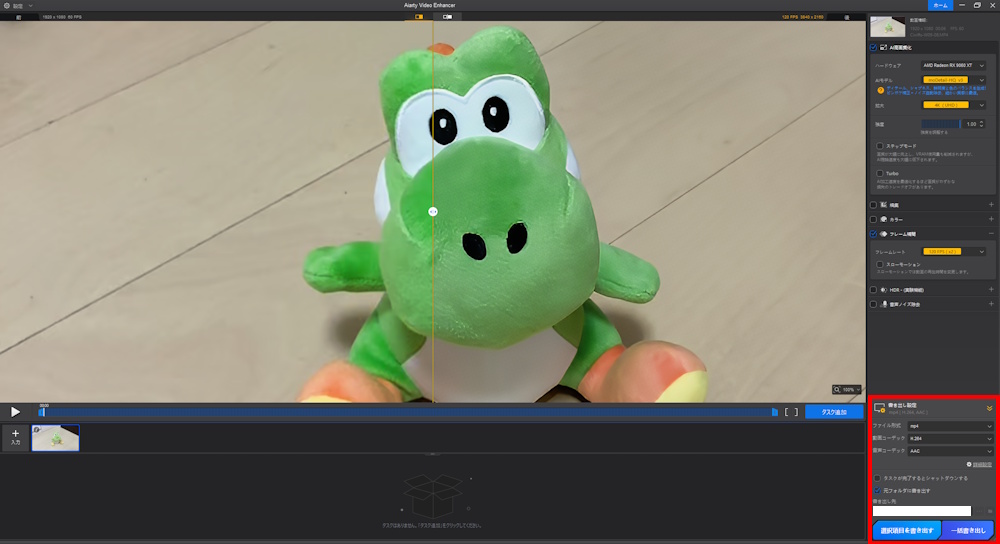Screen dimensions: 1000x544
Task: Toggle the 元フォルダに書き出す checkbox
Action: point(877,490)
